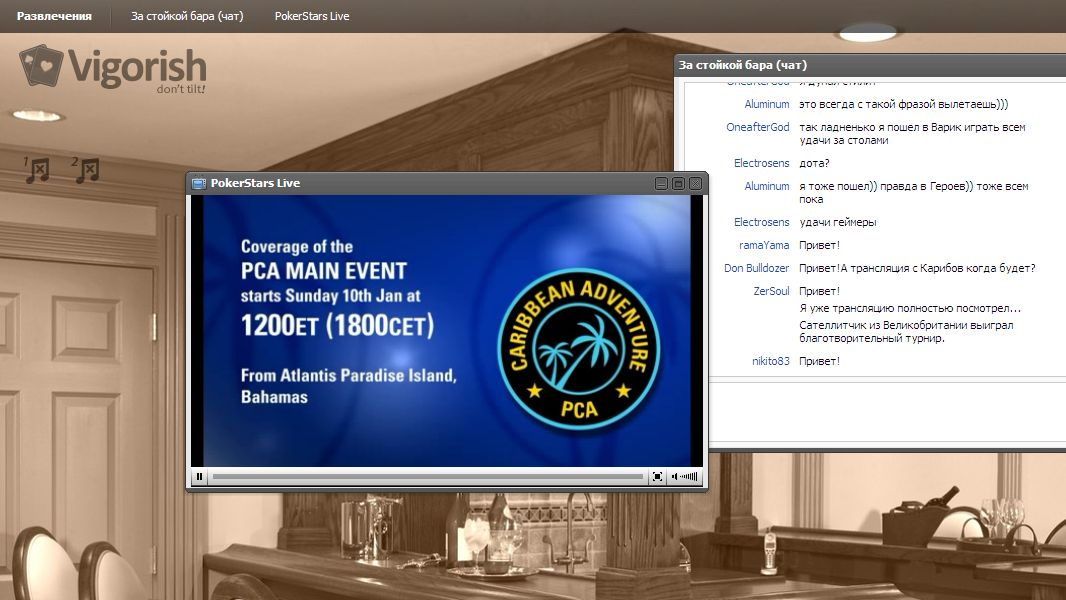Open ramaYama's profile from the chat
The image size is (1066, 600).
click(x=764, y=245)
